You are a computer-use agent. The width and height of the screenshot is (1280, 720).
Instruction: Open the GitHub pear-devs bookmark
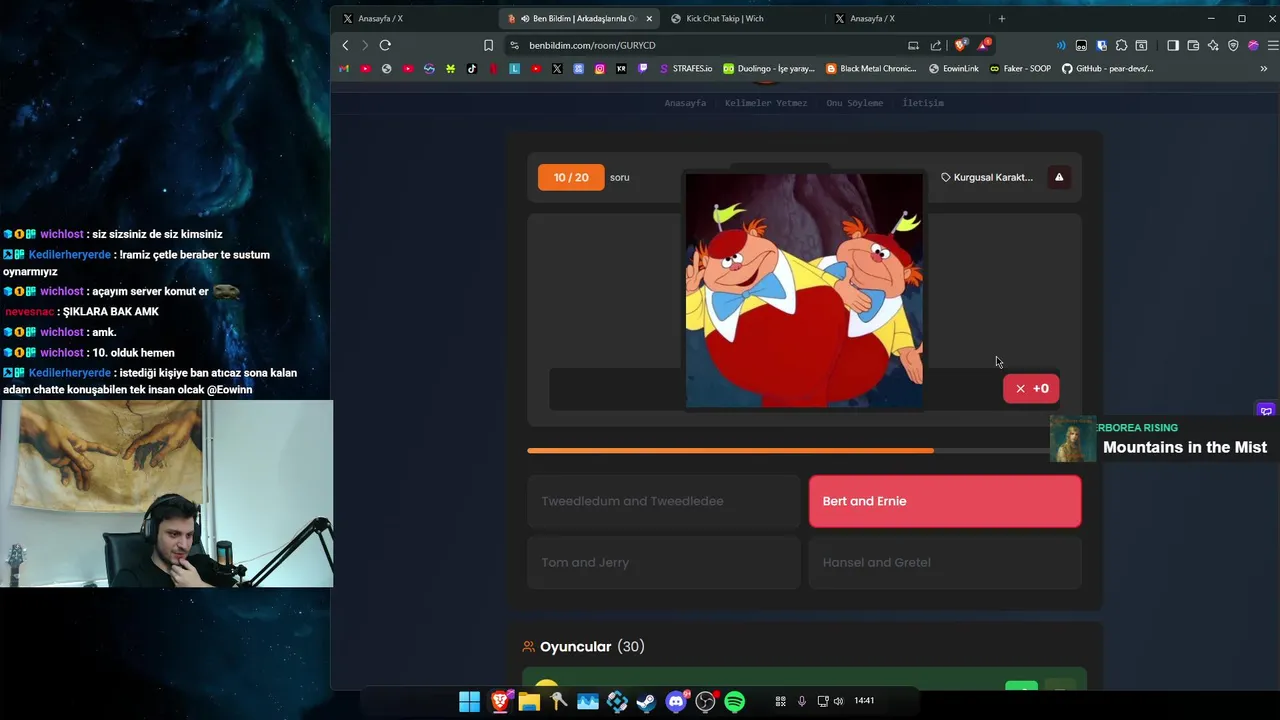1108,69
